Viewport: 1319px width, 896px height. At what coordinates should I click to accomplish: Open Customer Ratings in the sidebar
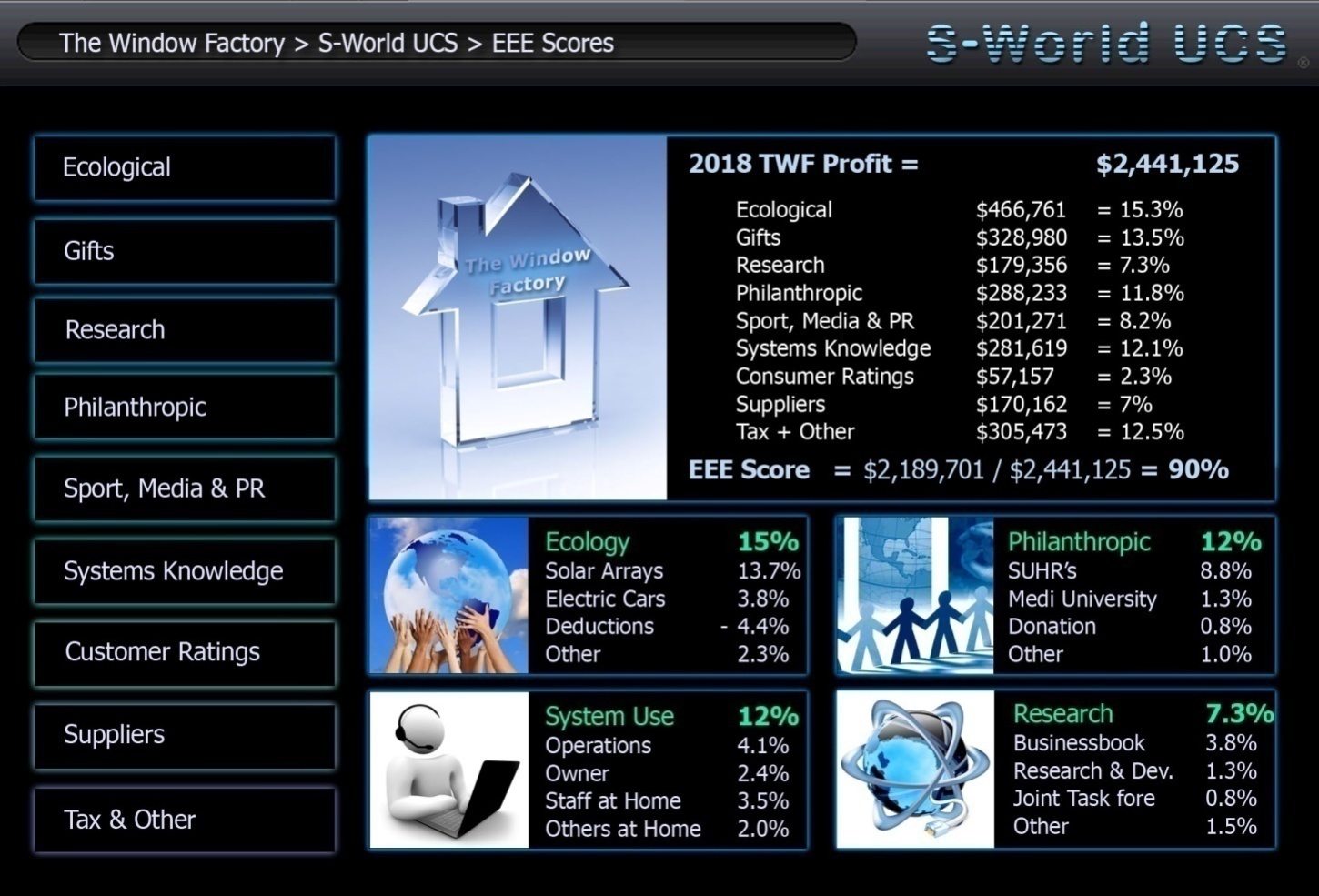click(x=185, y=653)
